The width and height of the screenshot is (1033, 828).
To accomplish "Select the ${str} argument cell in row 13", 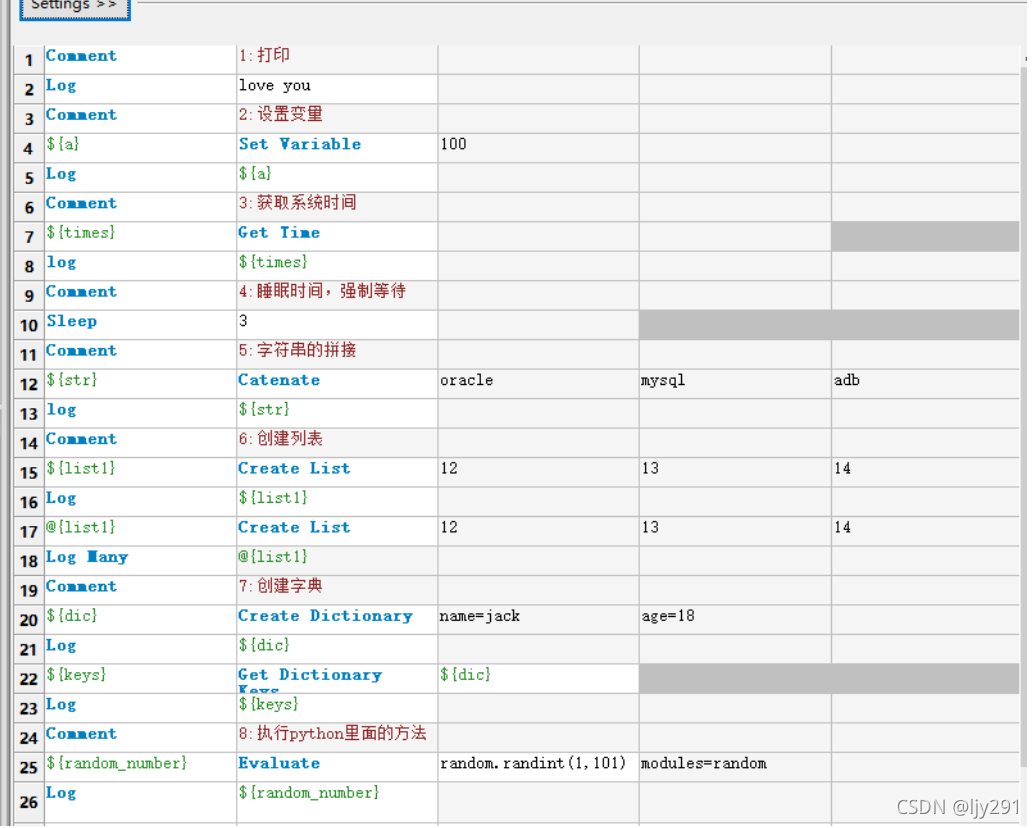I will click(x=337, y=413).
